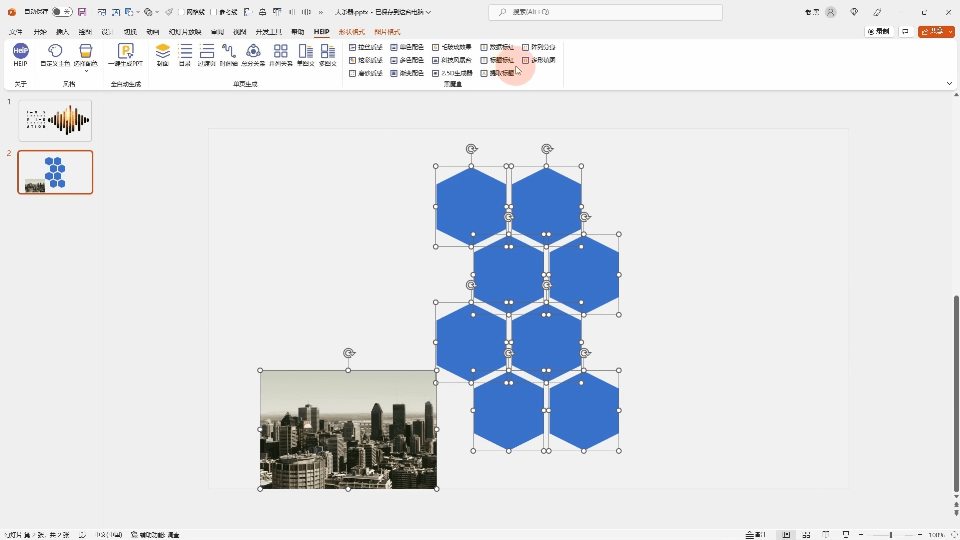Click top item in first magic box column

tap(366, 47)
